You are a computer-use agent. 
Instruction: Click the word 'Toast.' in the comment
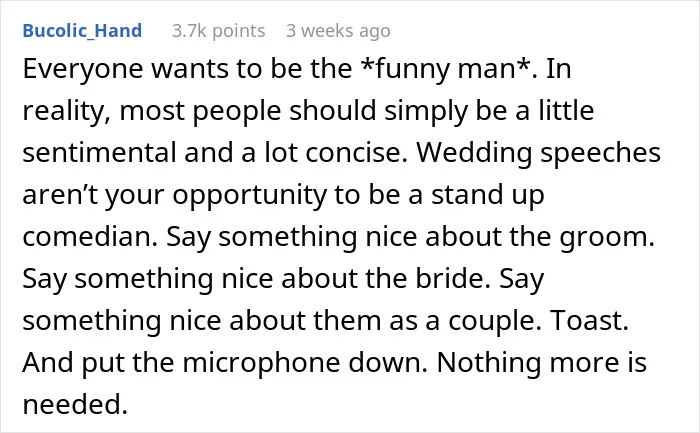tap(589, 320)
